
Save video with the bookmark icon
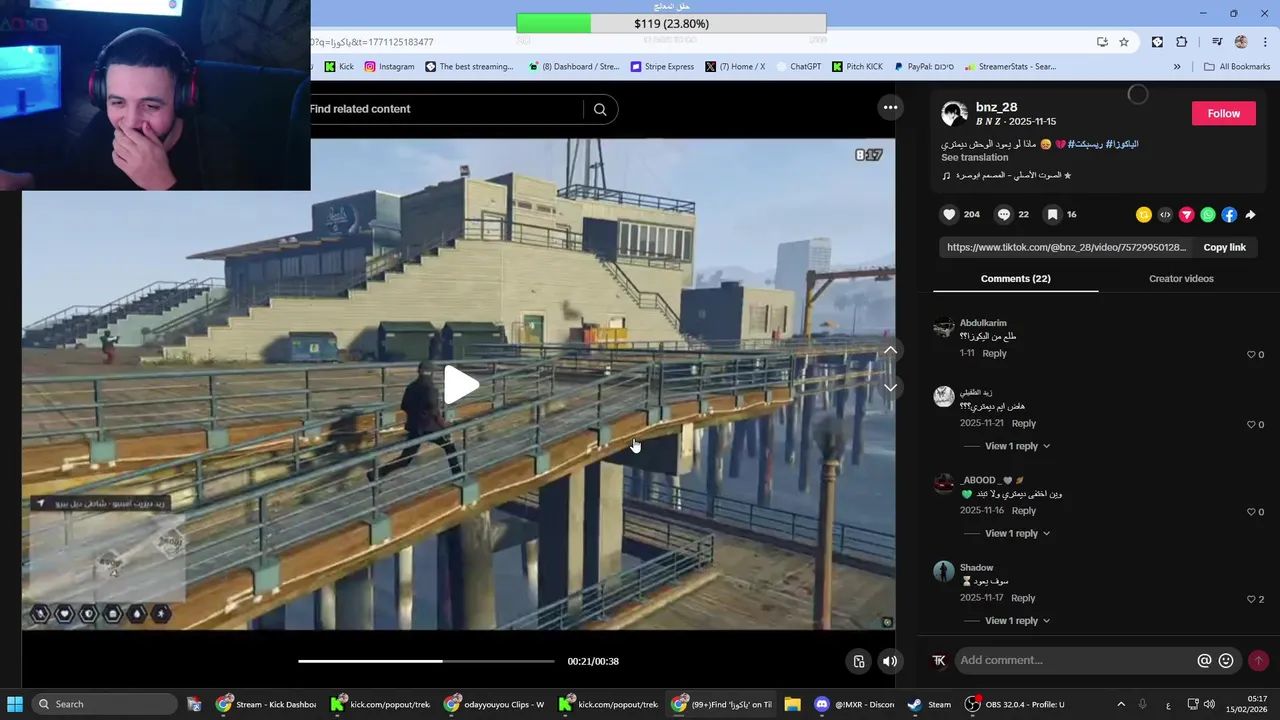point(1052,214)
